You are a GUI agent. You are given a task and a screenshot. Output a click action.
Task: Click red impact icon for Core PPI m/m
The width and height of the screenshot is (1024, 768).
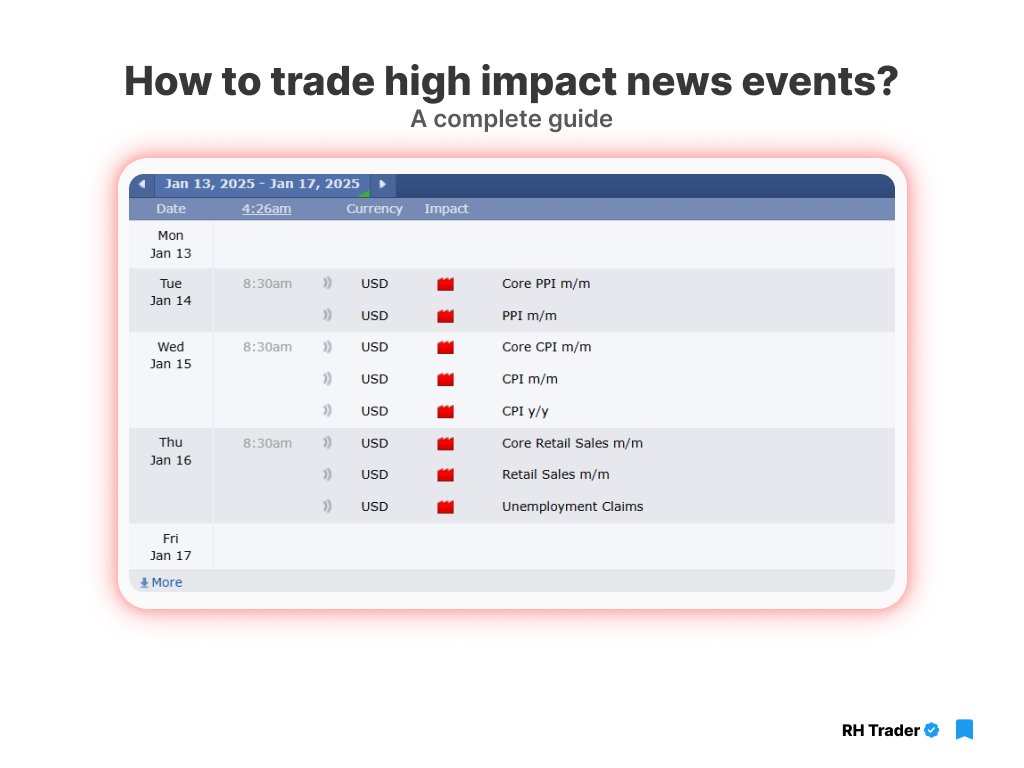tap(445, 284)
